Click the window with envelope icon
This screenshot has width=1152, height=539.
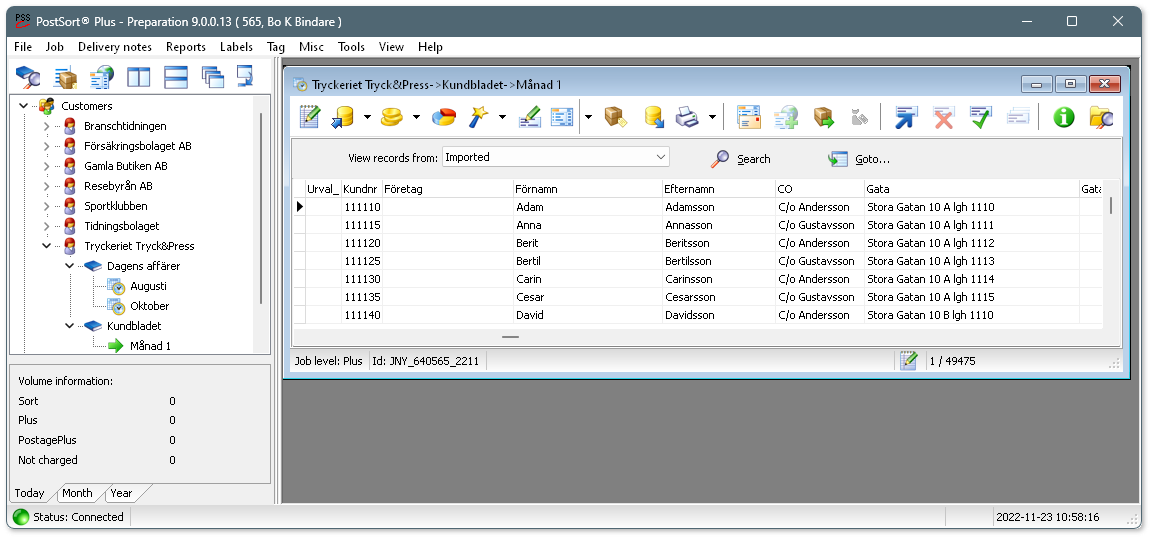pos(749,117)
